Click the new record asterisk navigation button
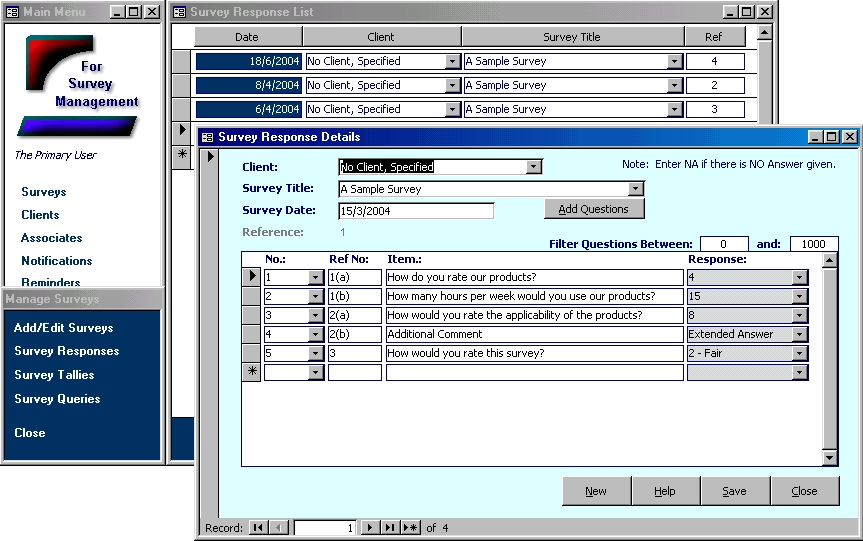 (x=410, y=528)
